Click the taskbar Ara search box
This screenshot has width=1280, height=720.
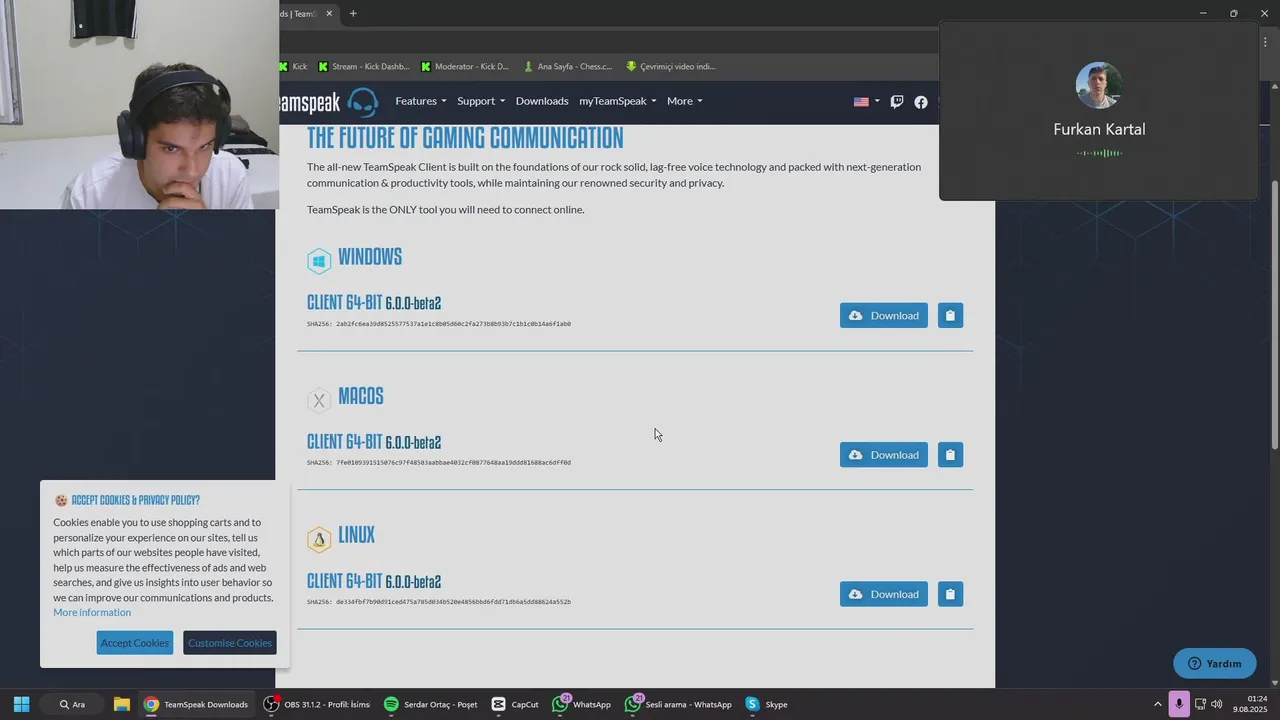(x=72, y=704)
